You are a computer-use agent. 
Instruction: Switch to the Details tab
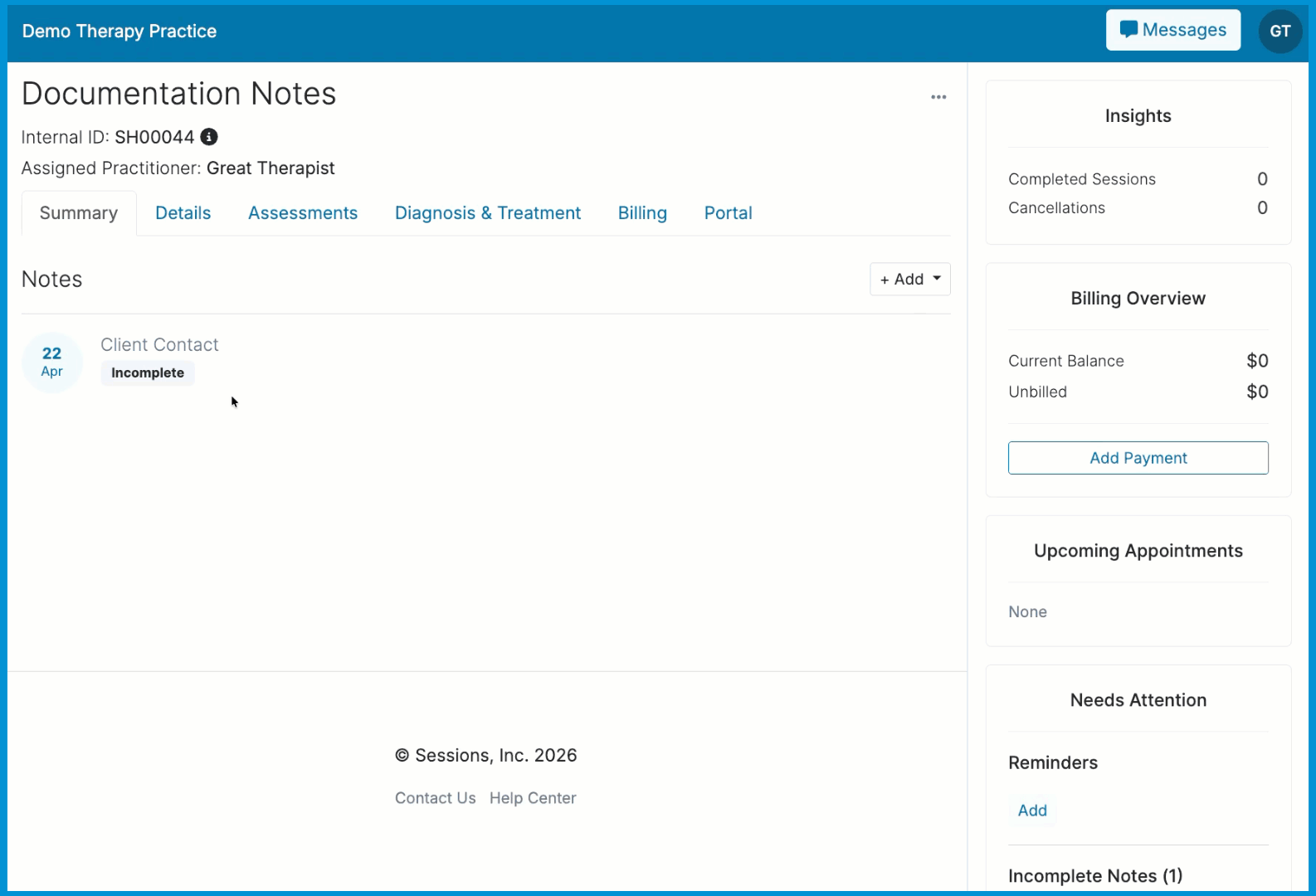pos(183,213)
